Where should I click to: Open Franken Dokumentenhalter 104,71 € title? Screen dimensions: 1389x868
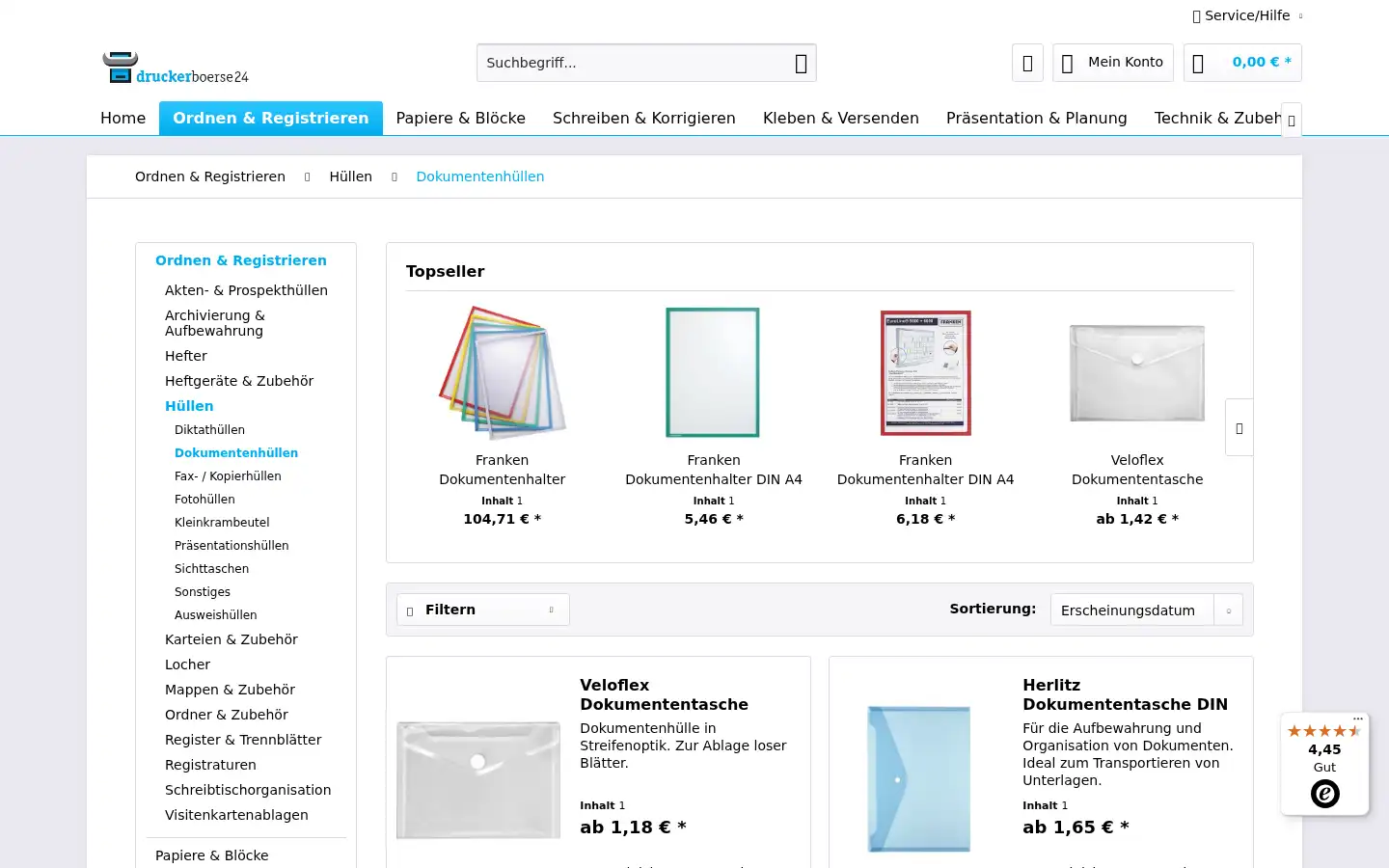pyautogui.click(x=503, y=470)
